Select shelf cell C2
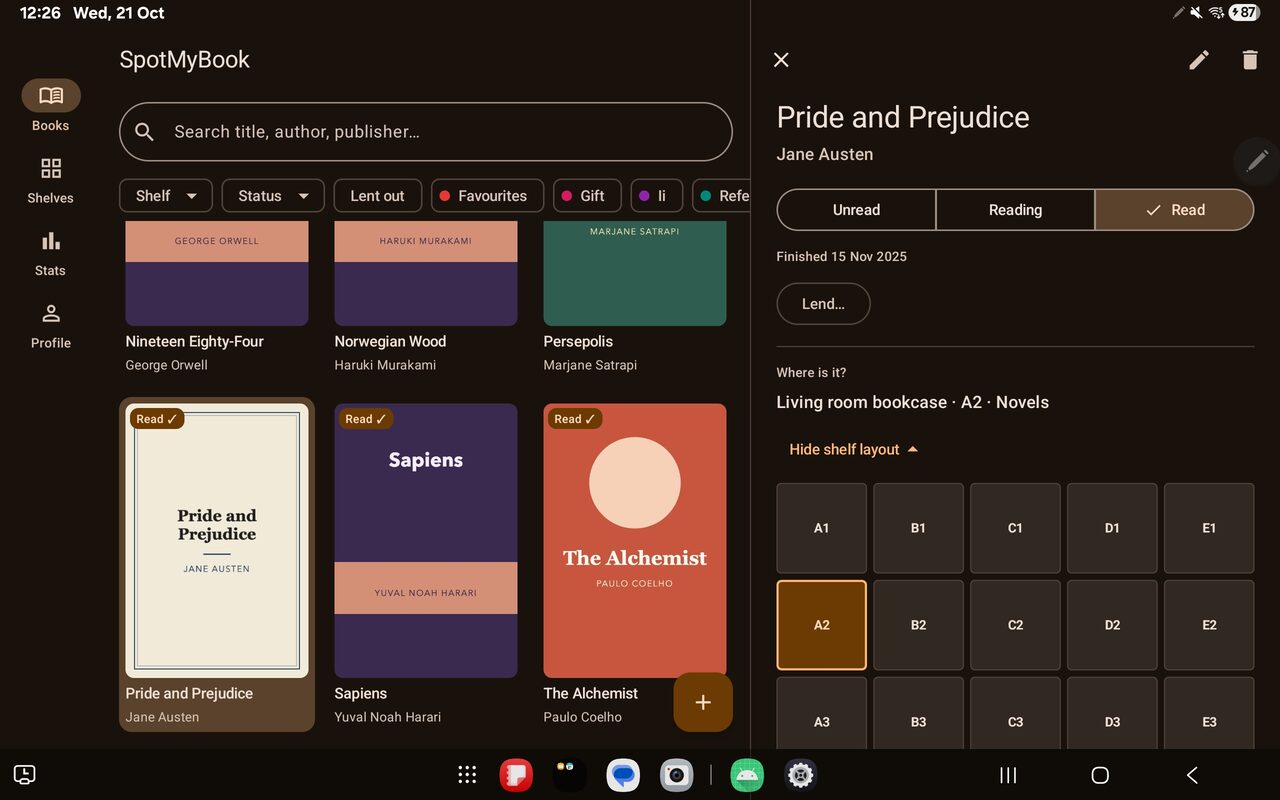 tap(1015, 625)
